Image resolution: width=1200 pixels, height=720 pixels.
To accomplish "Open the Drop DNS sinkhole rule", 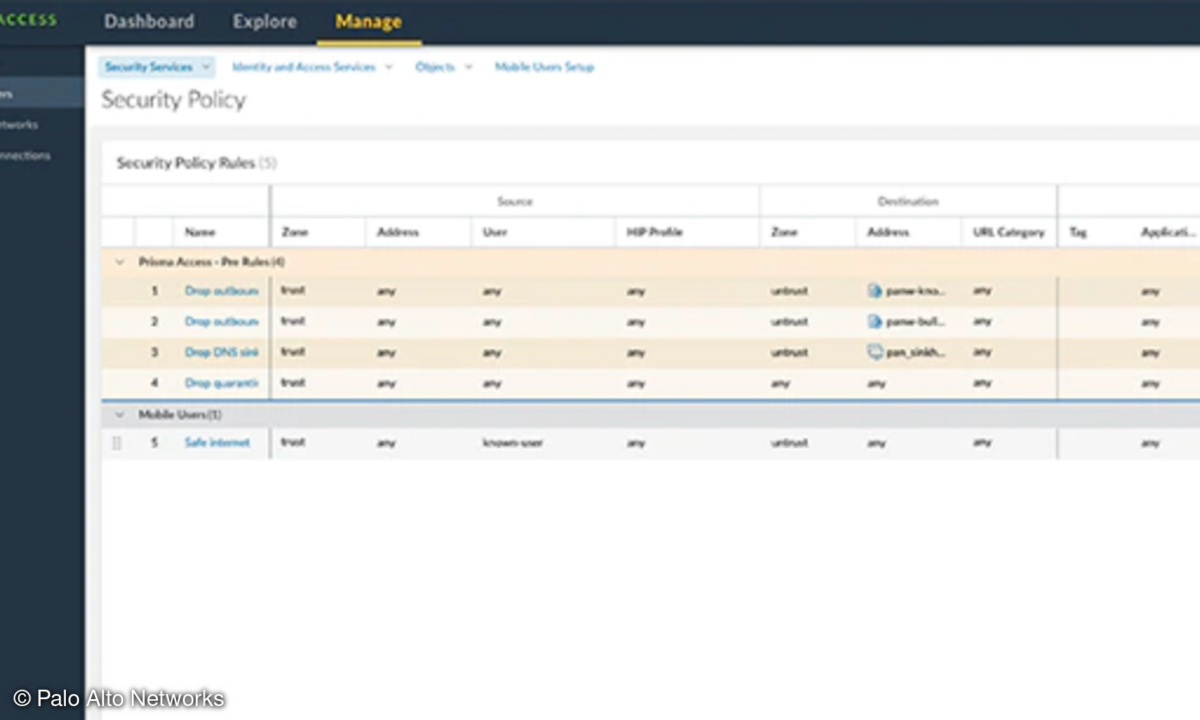I will [x=221, y=352].
